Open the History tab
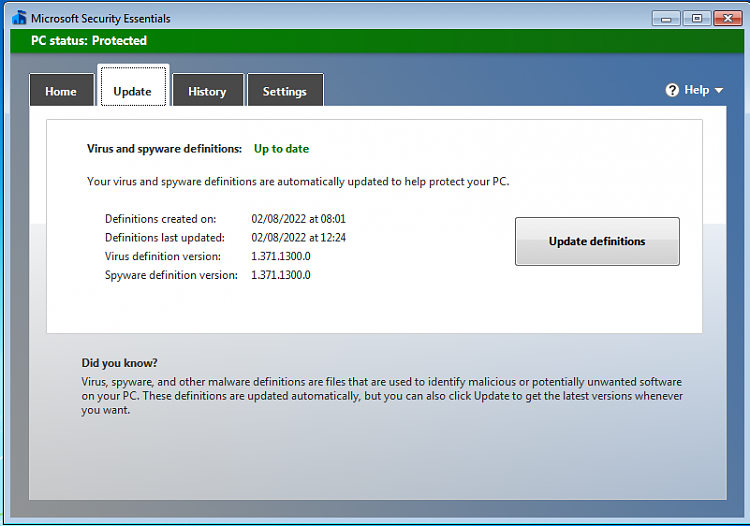This screenshot has width=750, height=526. 208,90
